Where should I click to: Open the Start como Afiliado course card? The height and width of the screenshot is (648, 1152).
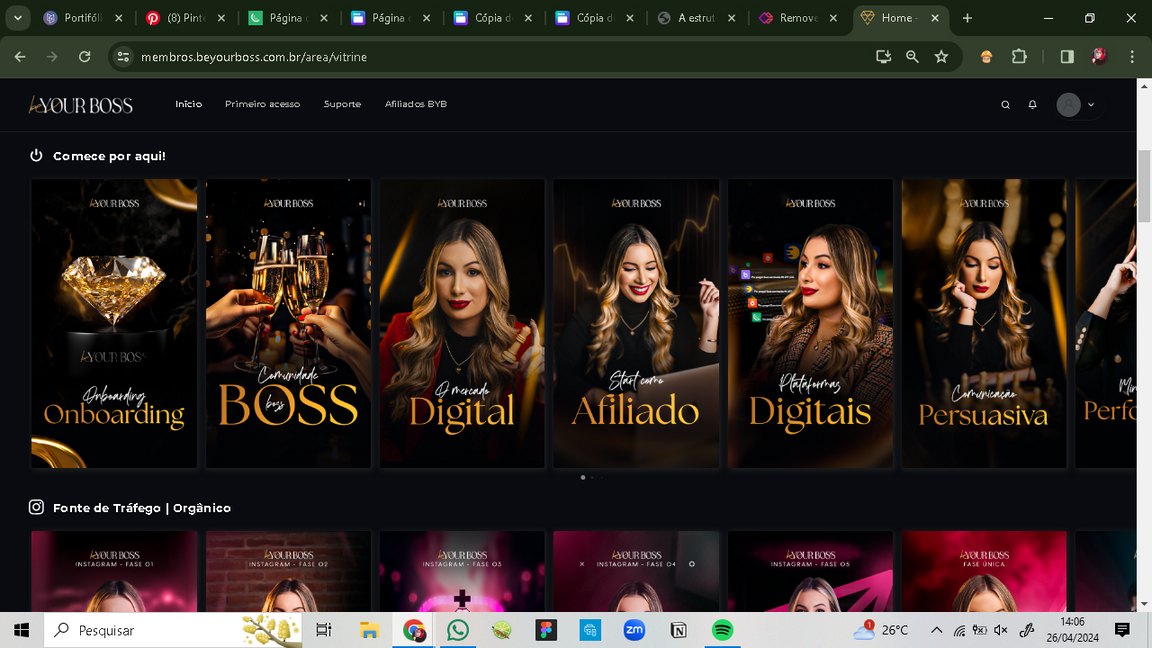coord(636,323)
